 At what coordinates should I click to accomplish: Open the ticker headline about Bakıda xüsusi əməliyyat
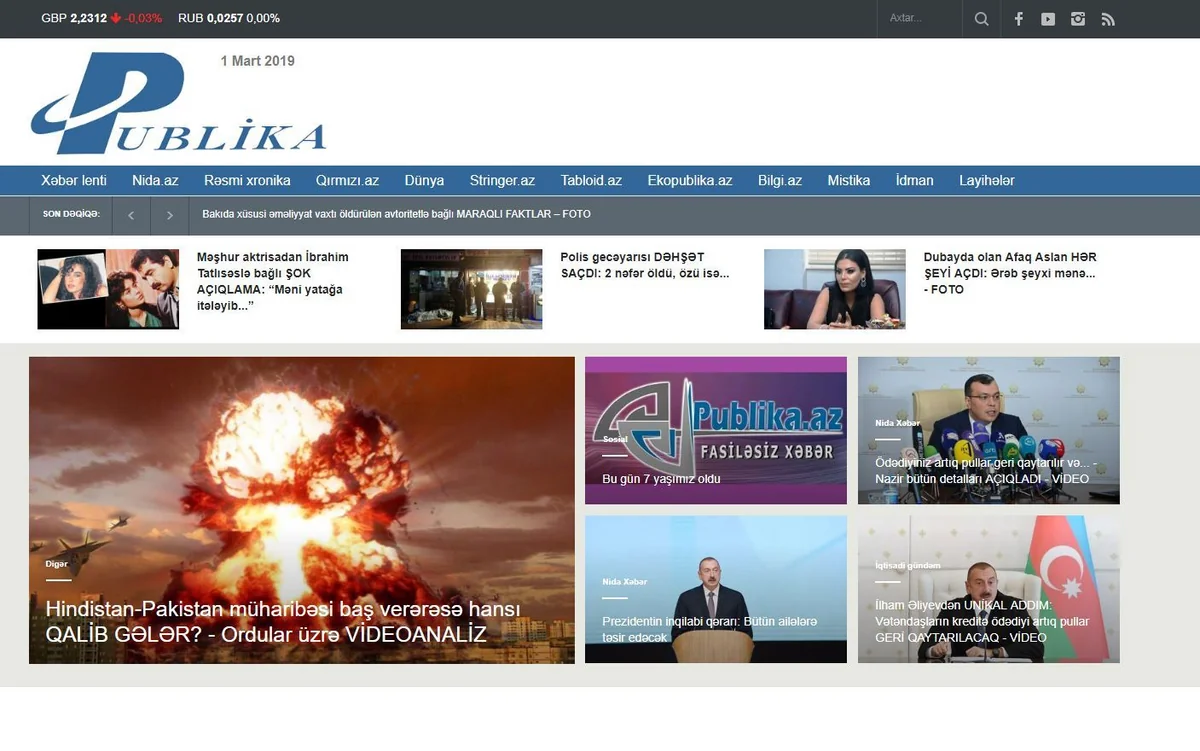(x=396, y=214)
